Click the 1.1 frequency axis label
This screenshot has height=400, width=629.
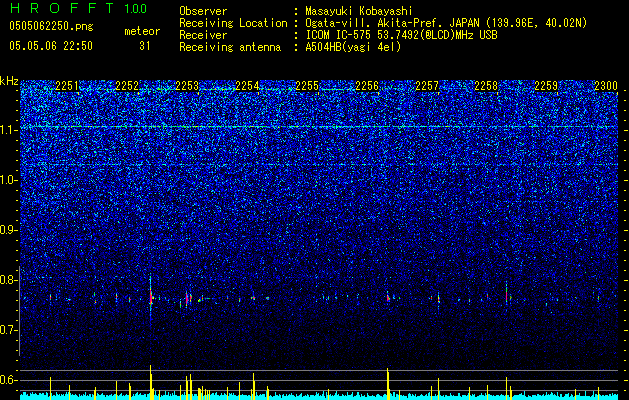tap(9, 130)
